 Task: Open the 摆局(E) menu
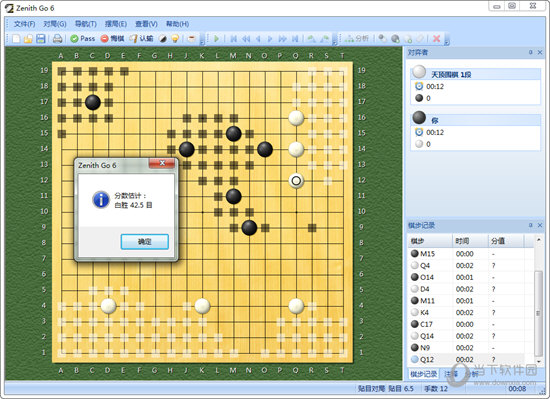(x=116, y=24)
